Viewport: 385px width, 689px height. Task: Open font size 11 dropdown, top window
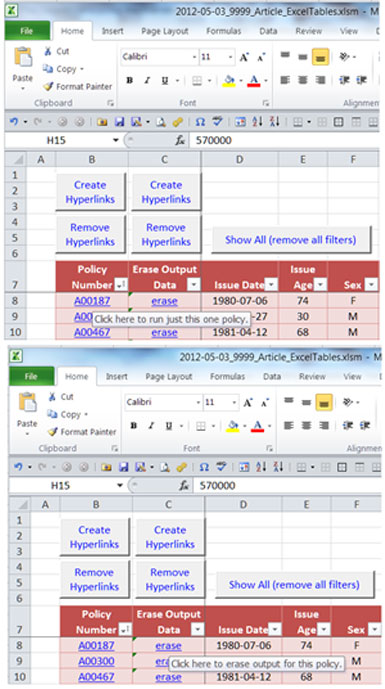(230, 57)
